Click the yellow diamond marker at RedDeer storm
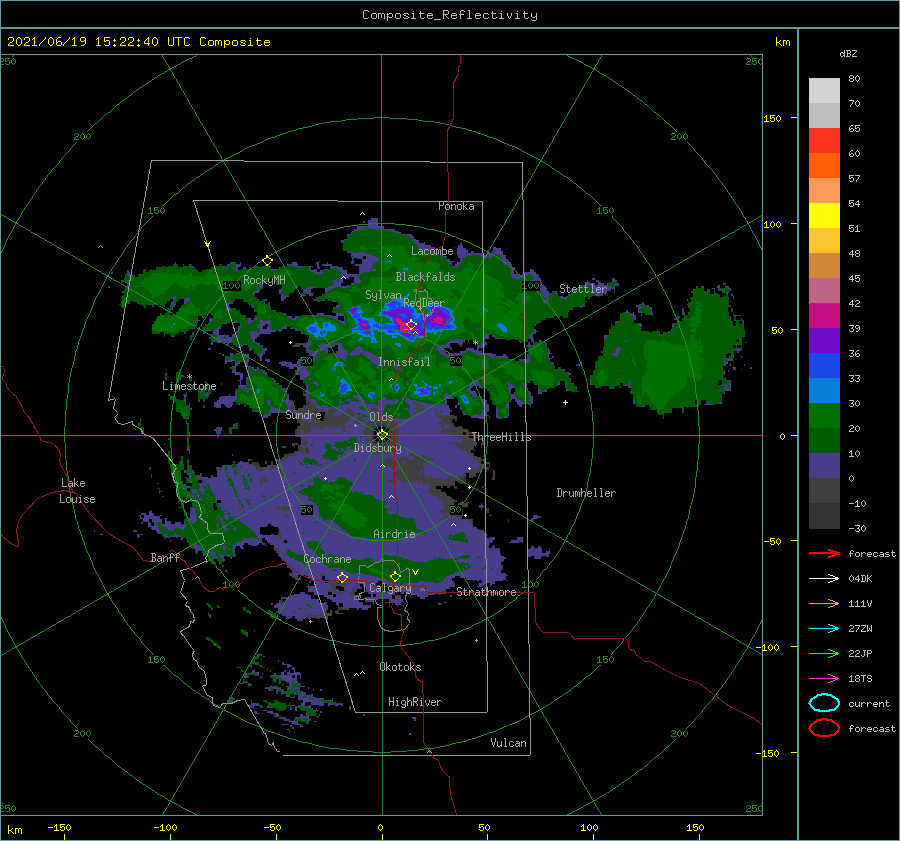Screen dimensions: 900x841 pos(411,325)
